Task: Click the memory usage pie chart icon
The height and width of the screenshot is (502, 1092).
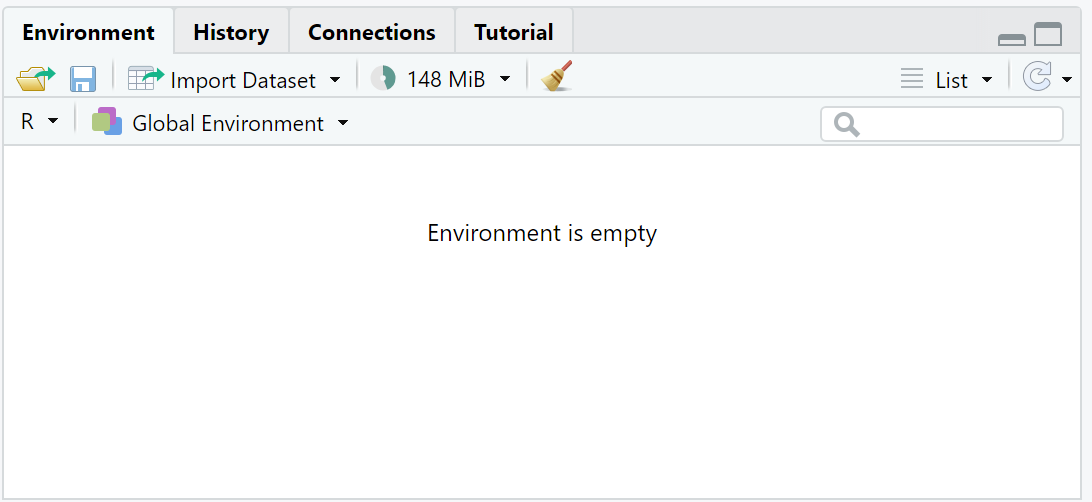Action: [x=383, y=79]
